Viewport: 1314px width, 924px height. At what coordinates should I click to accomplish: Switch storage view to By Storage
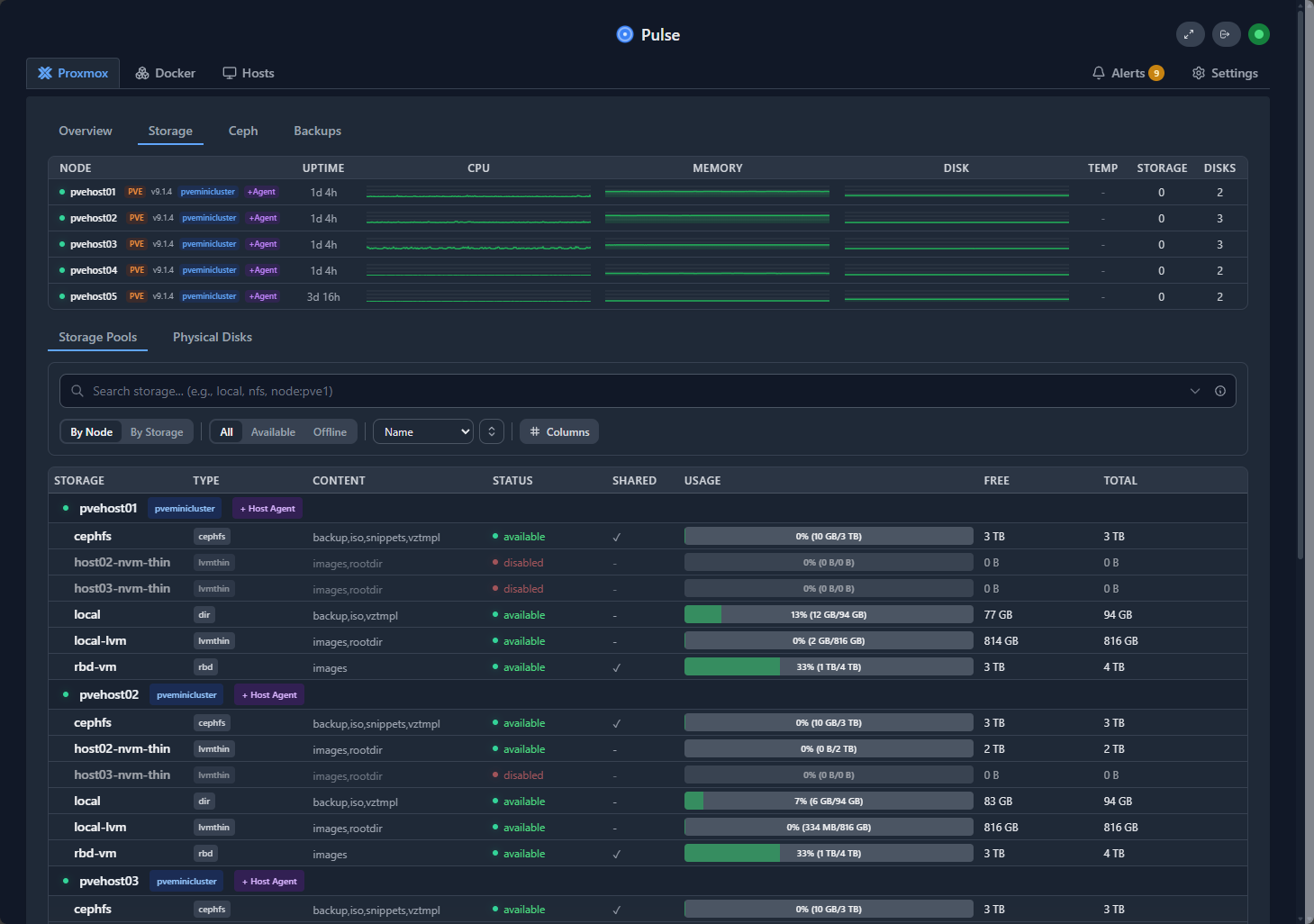point(156,431)
